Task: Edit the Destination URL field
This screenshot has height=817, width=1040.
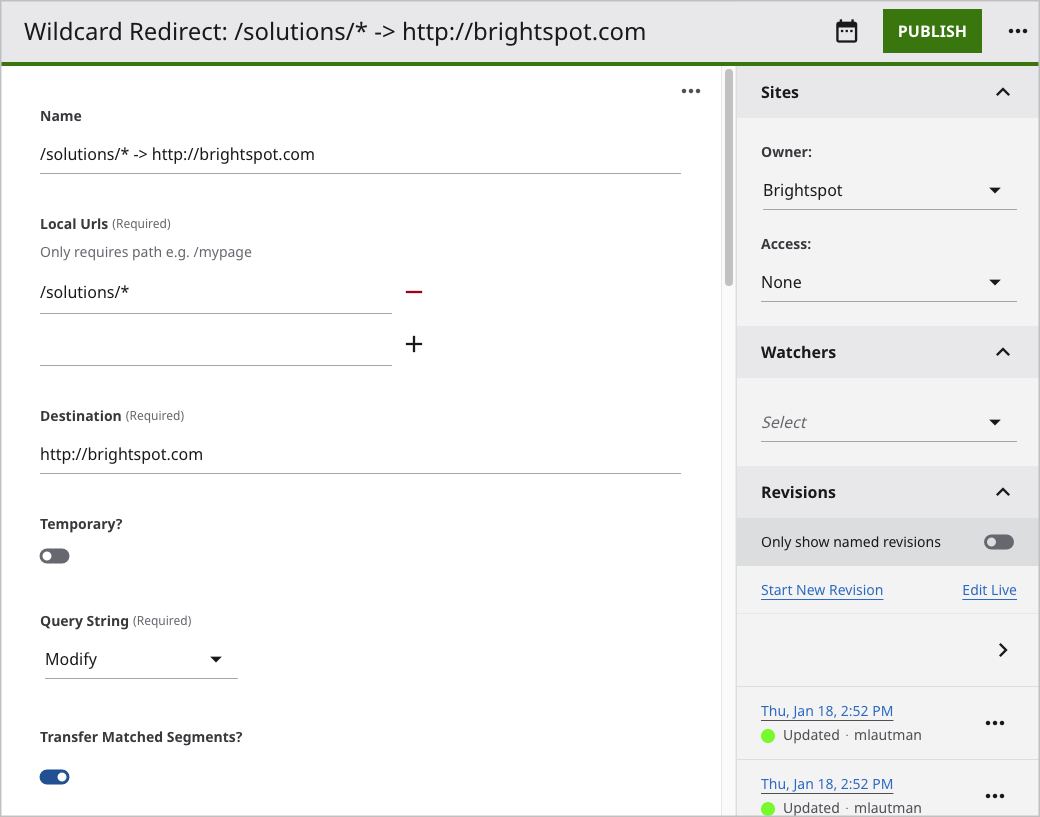Action: [x=360, y=454]
